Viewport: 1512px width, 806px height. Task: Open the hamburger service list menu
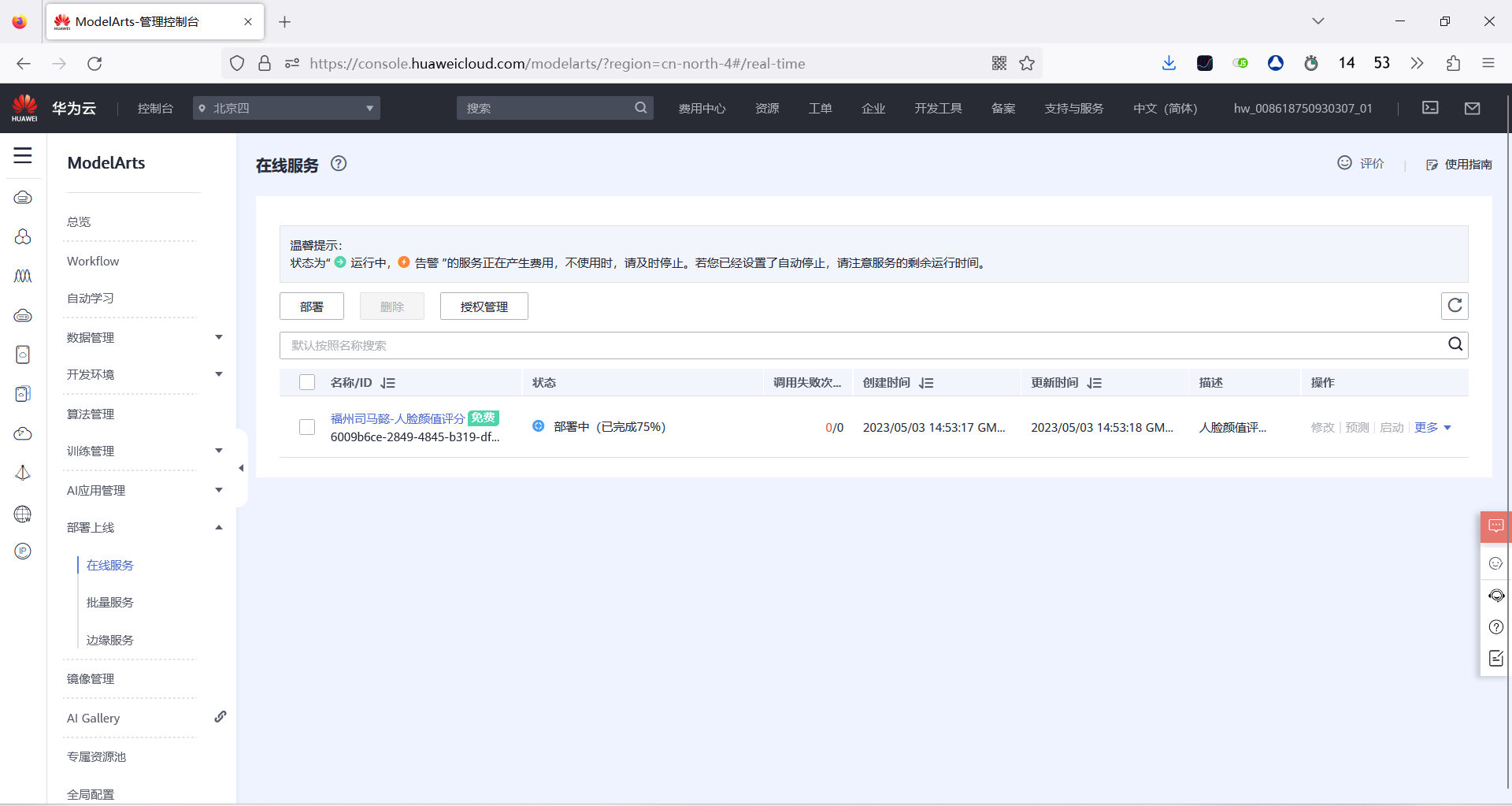tap(23, 155)
